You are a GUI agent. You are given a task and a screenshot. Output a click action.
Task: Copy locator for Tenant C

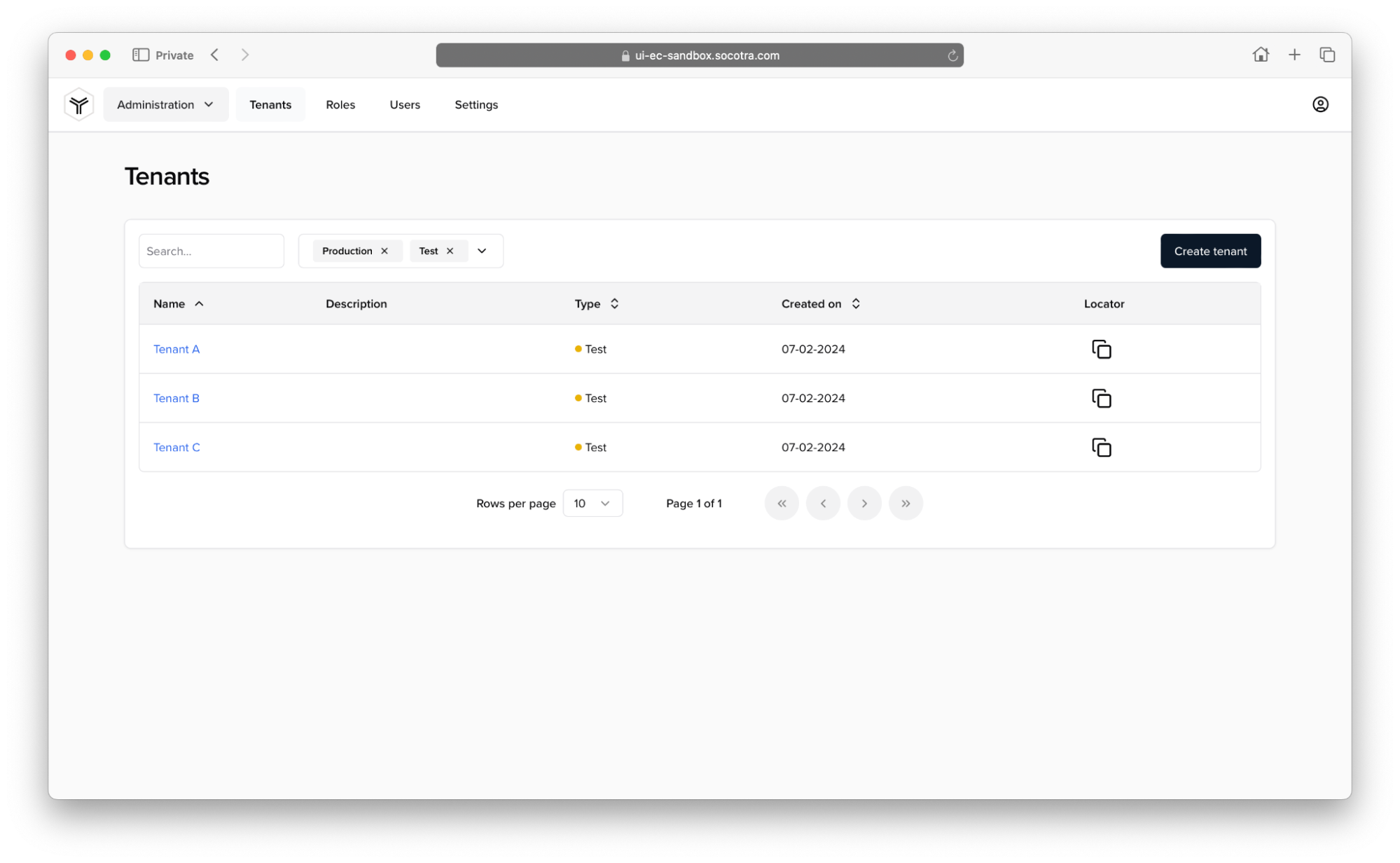click(1101, 447)
